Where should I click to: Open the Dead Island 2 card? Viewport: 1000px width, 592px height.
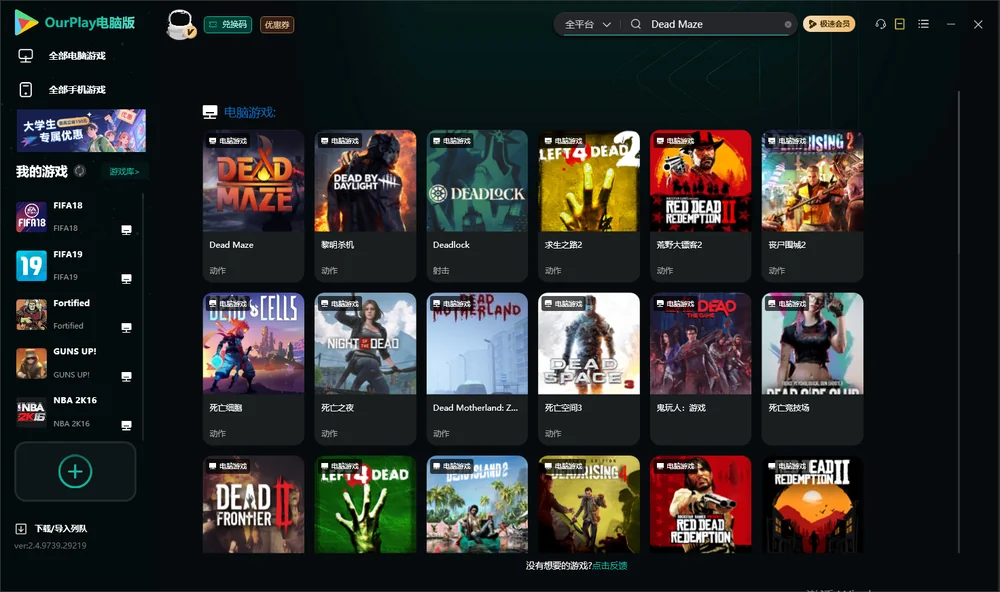pyautogui.click(x=477, y=504)
